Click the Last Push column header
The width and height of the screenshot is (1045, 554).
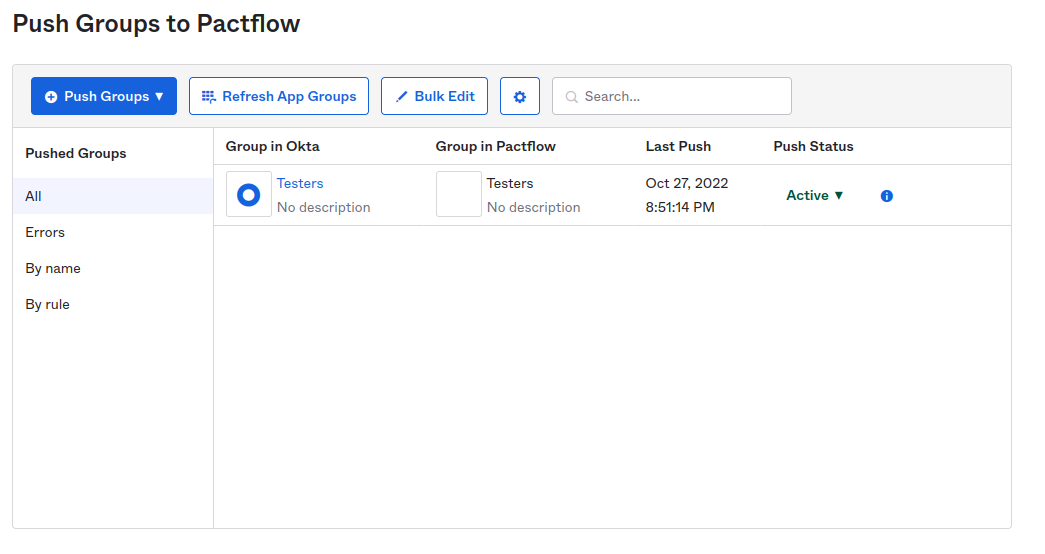pos(678,147)
